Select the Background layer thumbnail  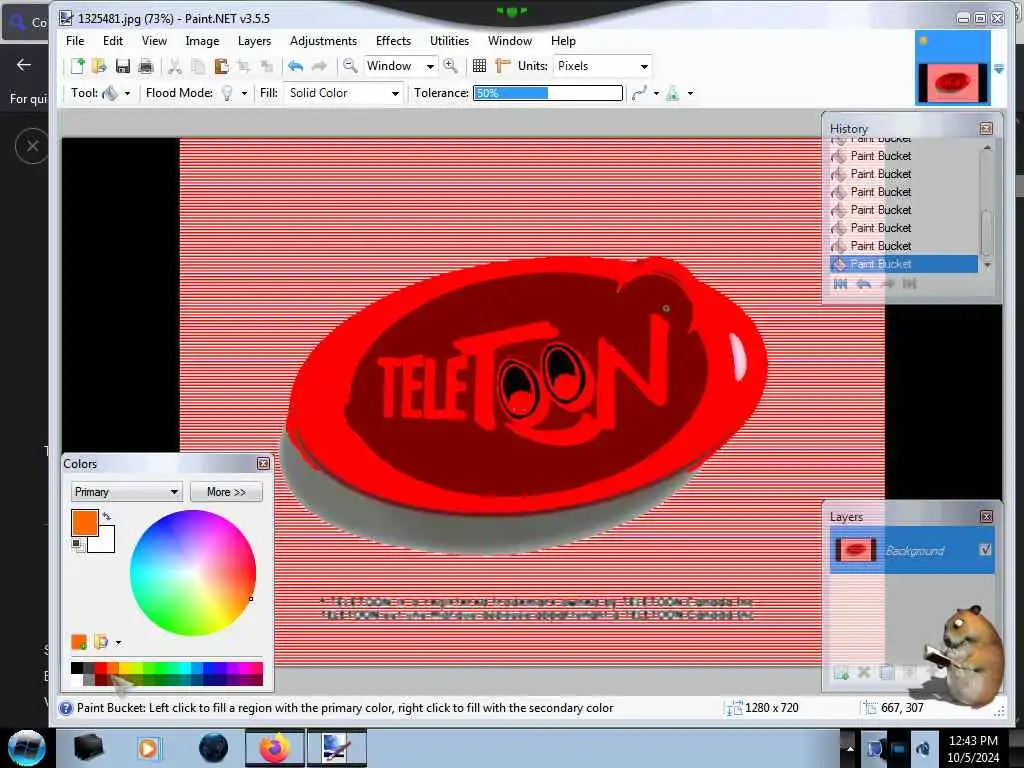[856, 551]
